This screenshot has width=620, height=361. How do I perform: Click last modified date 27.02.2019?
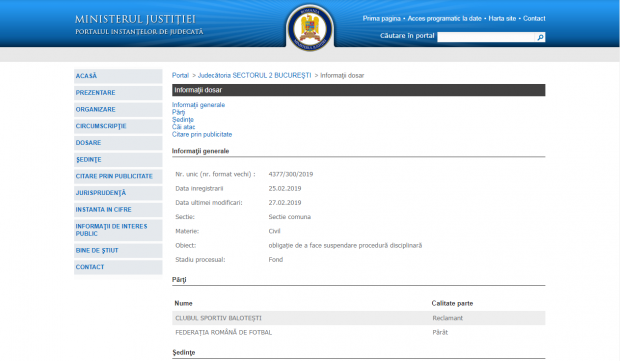[285, 202]
